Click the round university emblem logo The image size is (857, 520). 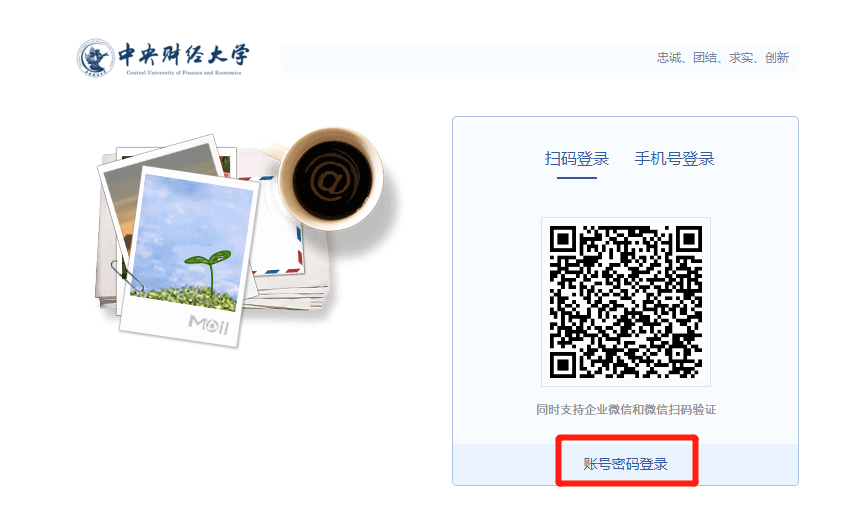(x=95, y=57)
